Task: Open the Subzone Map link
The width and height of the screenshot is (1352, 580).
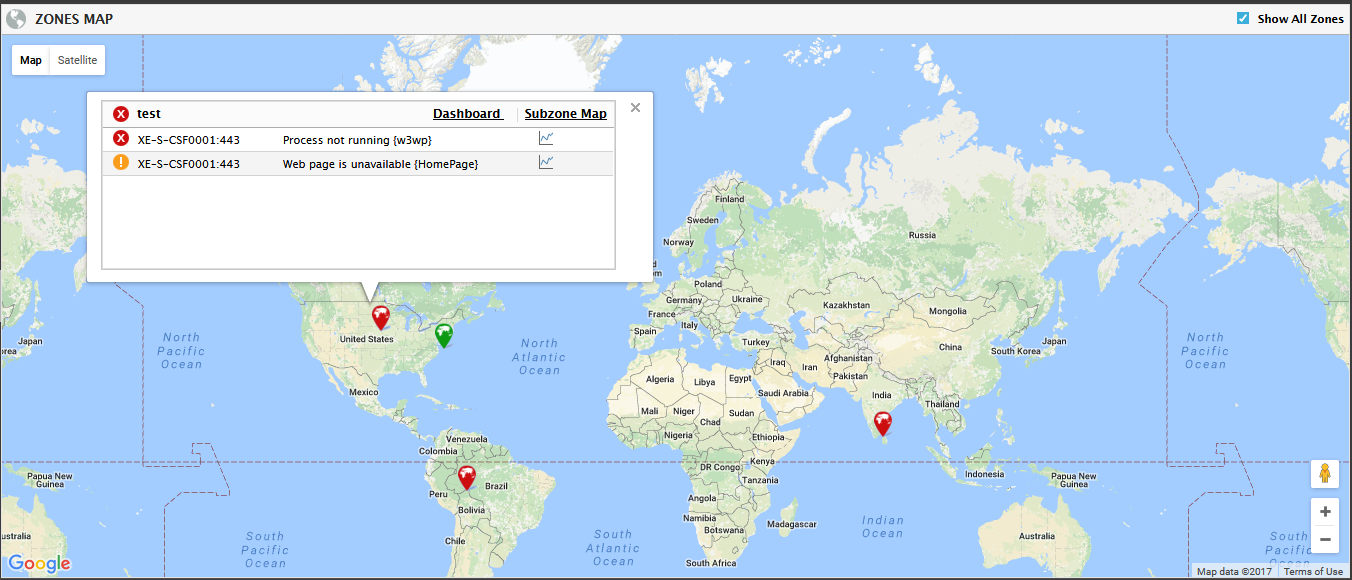Action: tap(566, 114)
